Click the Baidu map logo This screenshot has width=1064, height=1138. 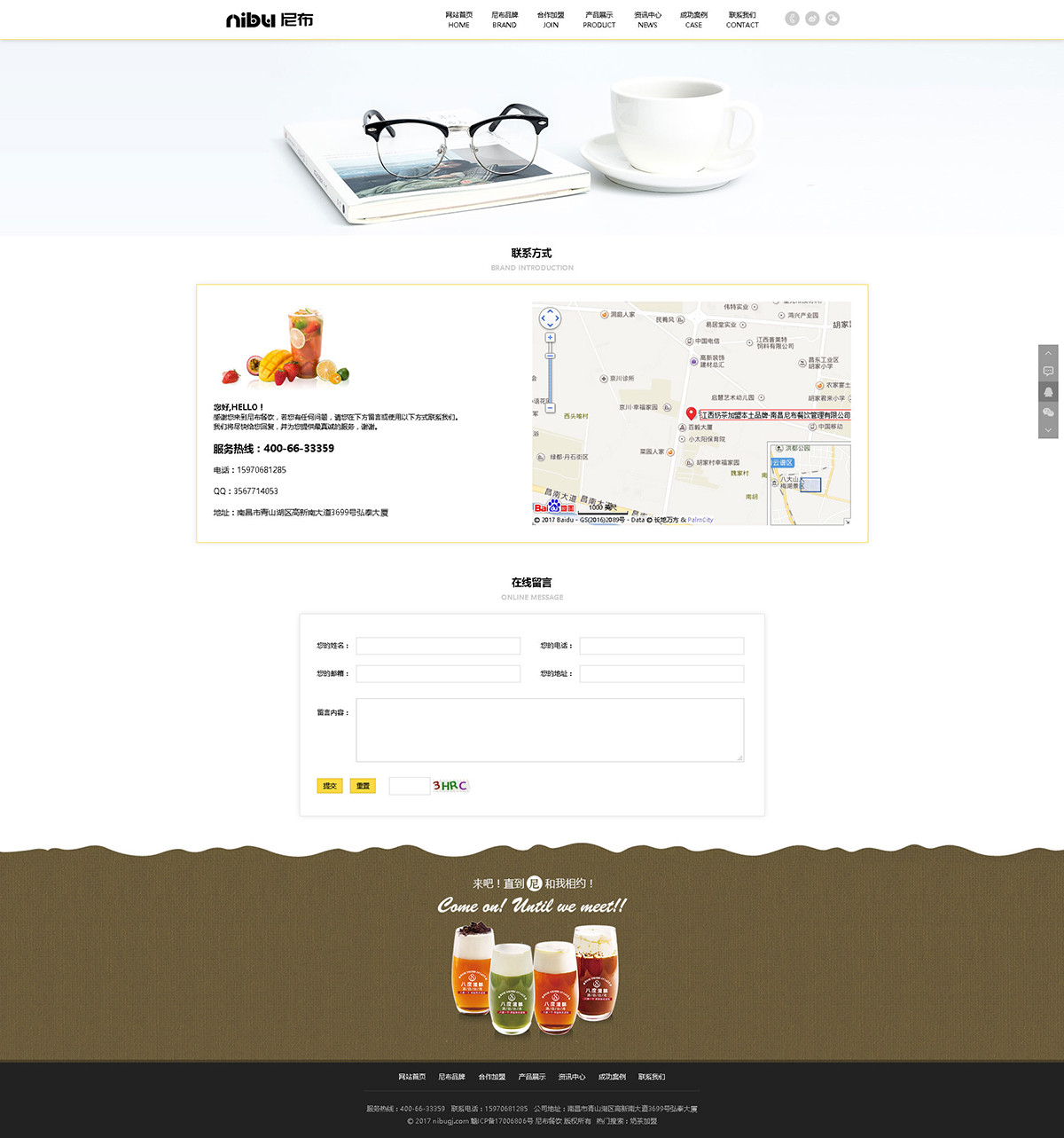[x=554, y=507]
